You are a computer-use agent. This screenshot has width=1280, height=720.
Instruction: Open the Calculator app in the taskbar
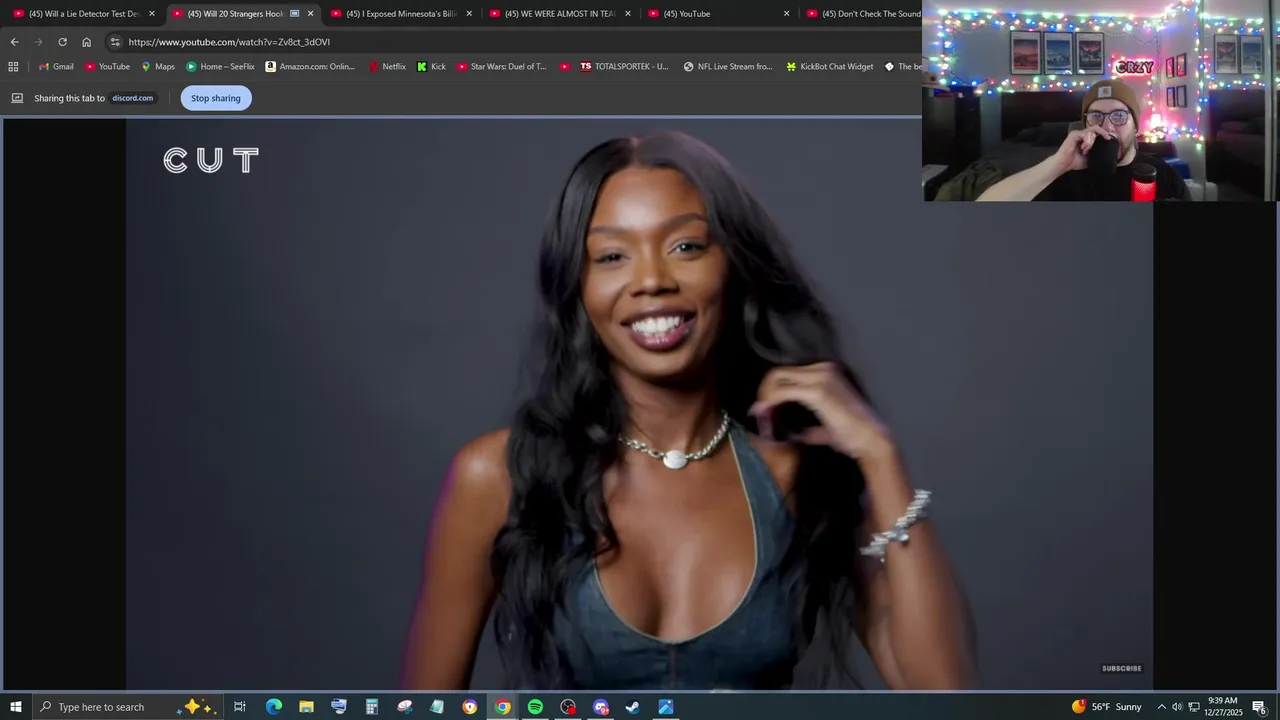372,707
